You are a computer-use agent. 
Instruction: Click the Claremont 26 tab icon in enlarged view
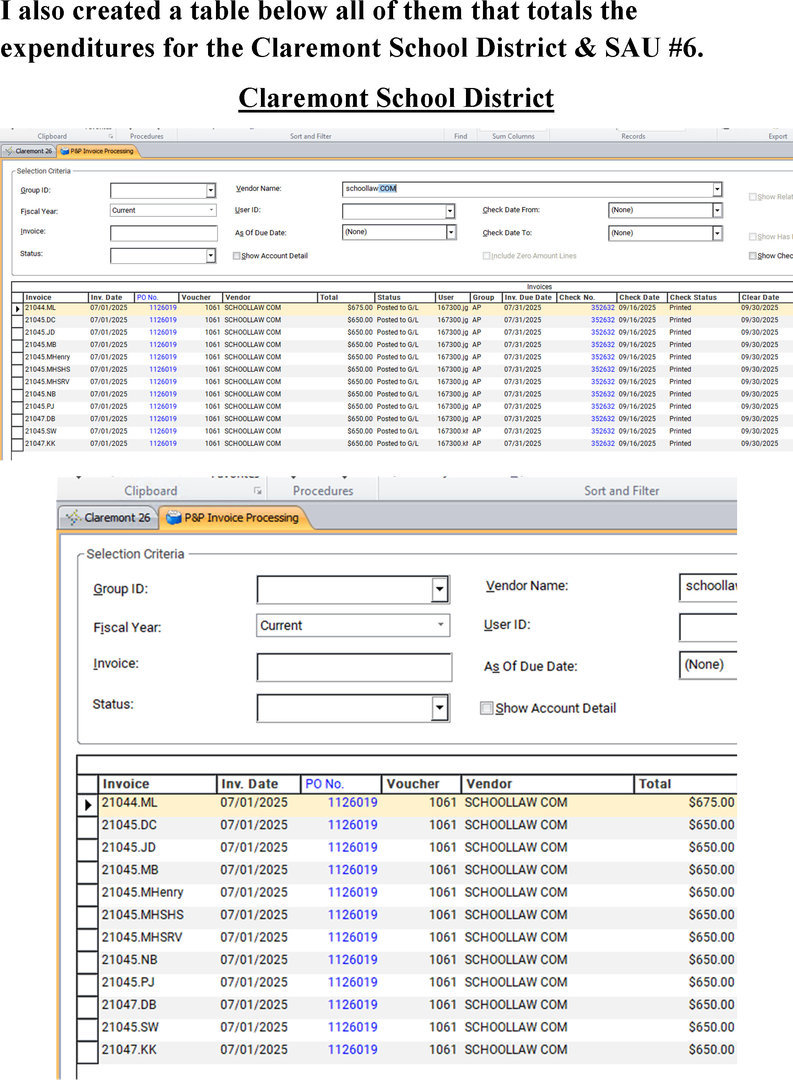tap(72, 518)
